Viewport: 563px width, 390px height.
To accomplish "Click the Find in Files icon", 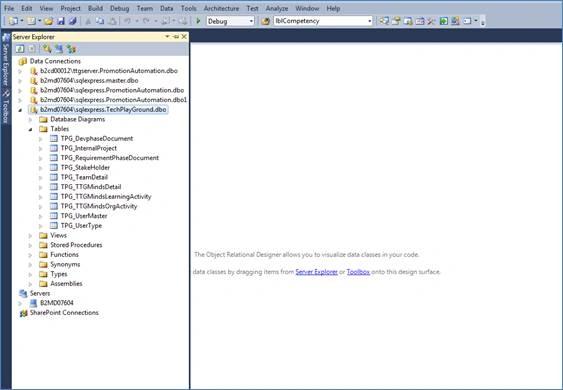I will coord(265,21).
